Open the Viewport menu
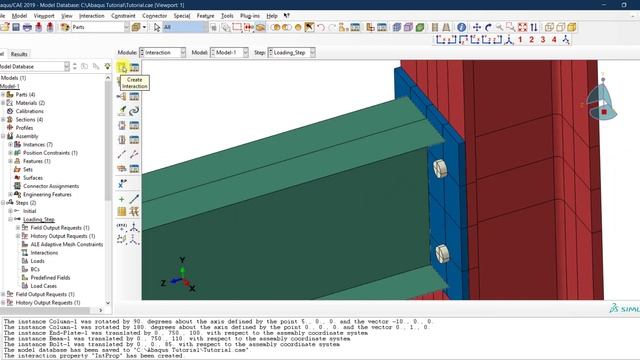Screen dimensions: 640x360 [x=44, y=16]
